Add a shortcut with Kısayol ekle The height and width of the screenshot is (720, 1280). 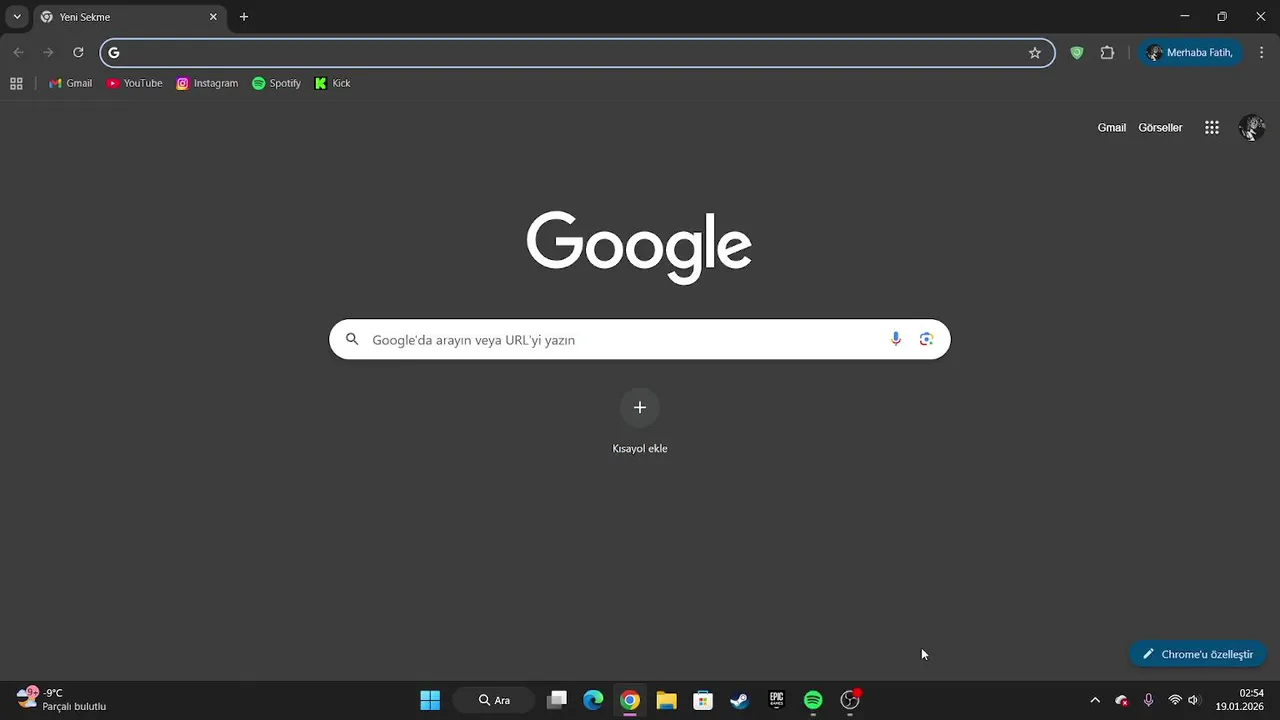[640, 421]
